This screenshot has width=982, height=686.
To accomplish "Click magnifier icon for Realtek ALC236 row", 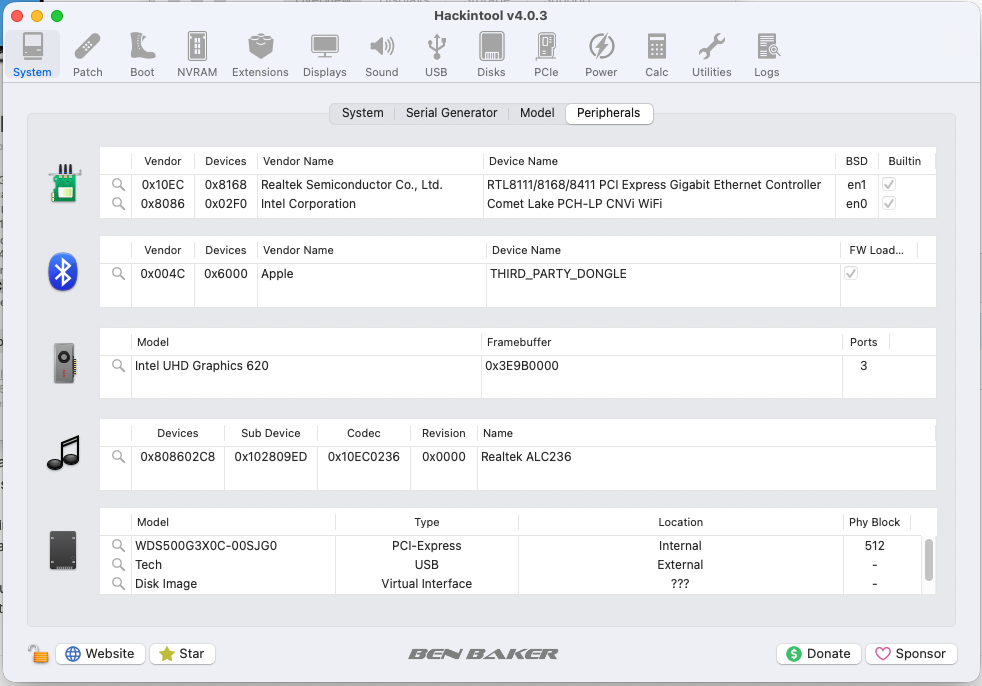I will point(118,457).
